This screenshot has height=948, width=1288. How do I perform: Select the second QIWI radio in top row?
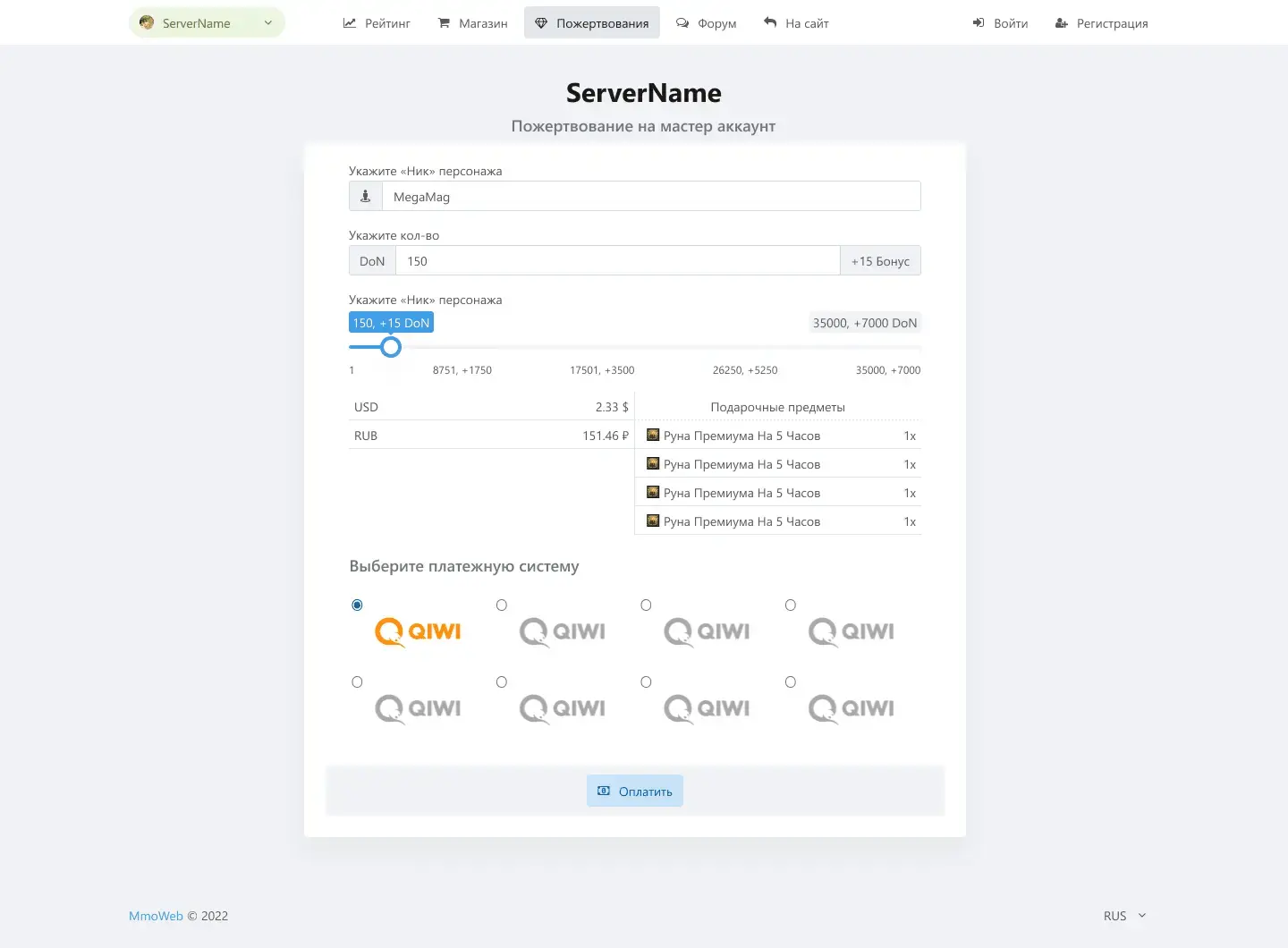tap(502, 605)
